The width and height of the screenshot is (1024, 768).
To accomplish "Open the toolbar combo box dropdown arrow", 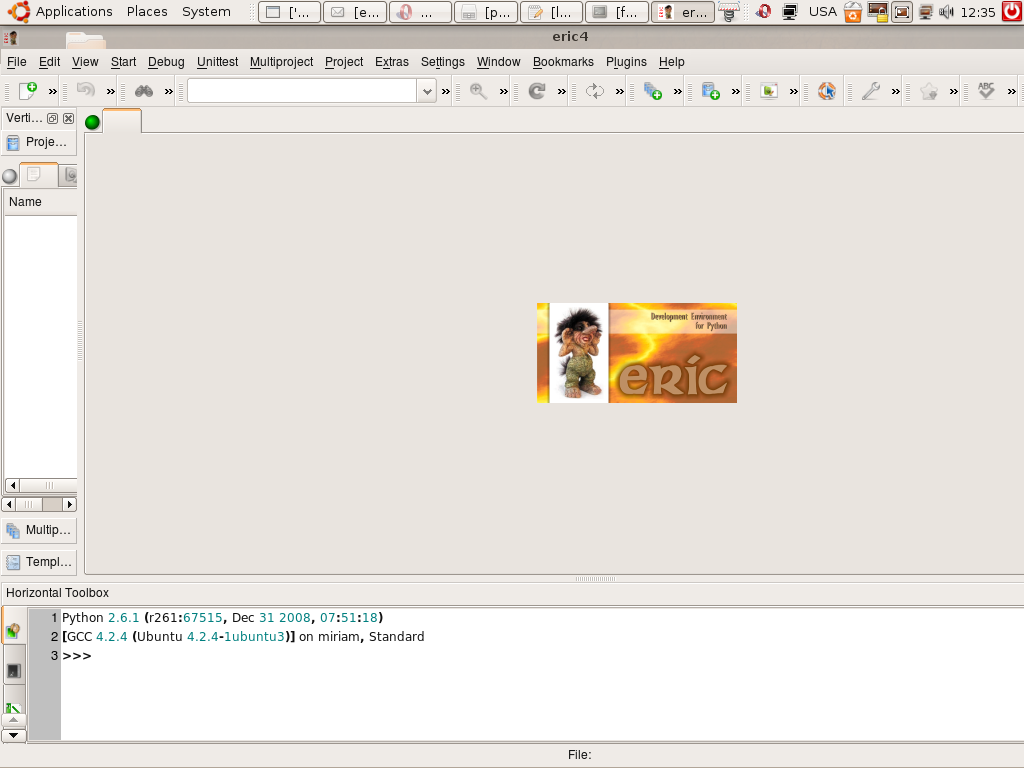I will pos(427,91).
